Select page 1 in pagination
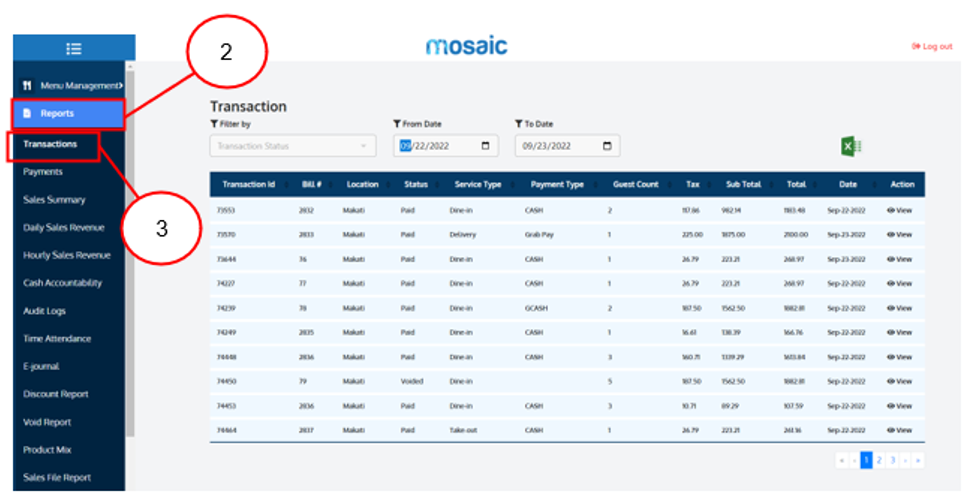The width and height of the screenshot is (968, 500). click(x=866, y=460)
